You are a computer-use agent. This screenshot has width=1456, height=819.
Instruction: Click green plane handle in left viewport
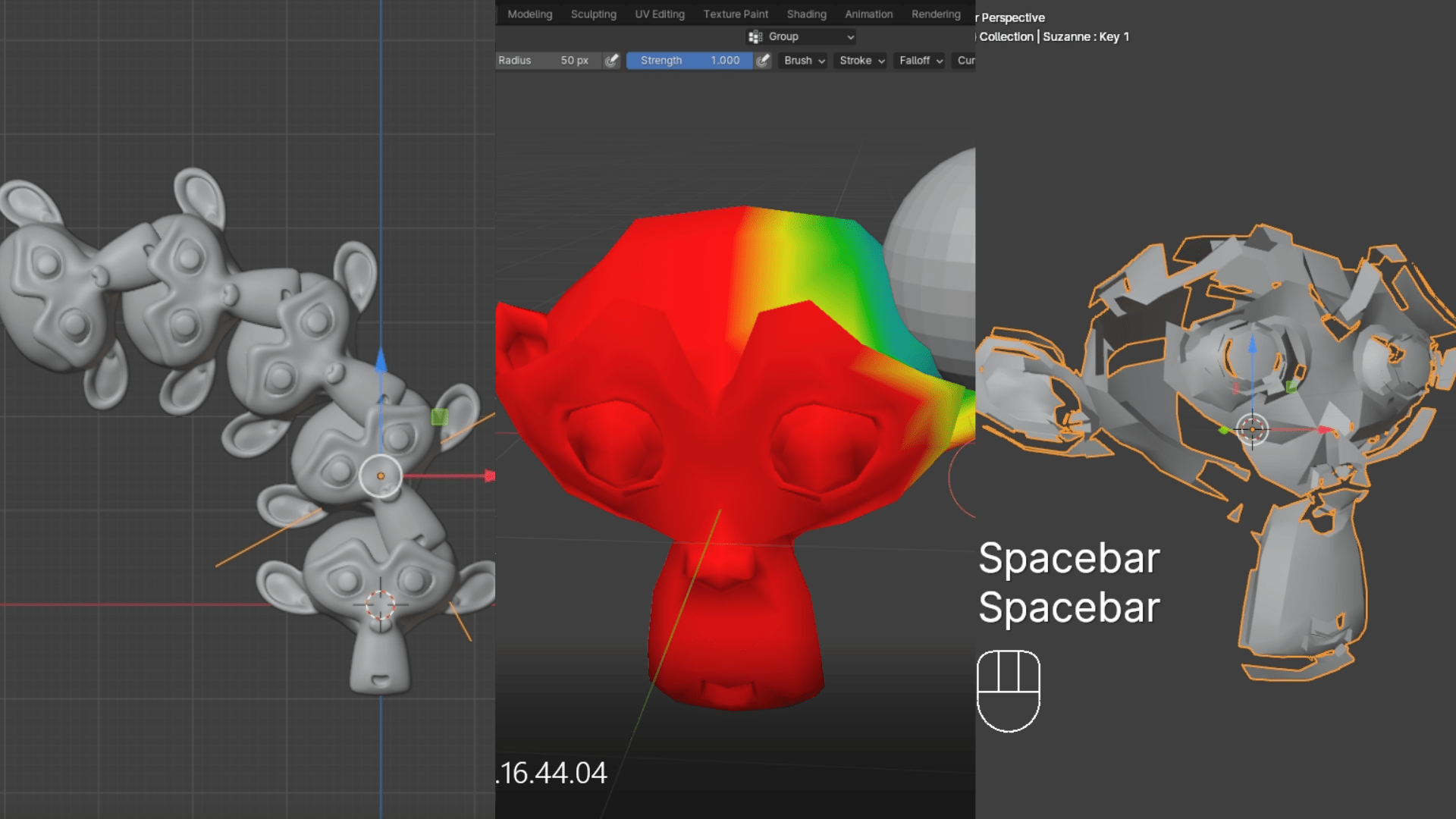(x=439, y=416)
